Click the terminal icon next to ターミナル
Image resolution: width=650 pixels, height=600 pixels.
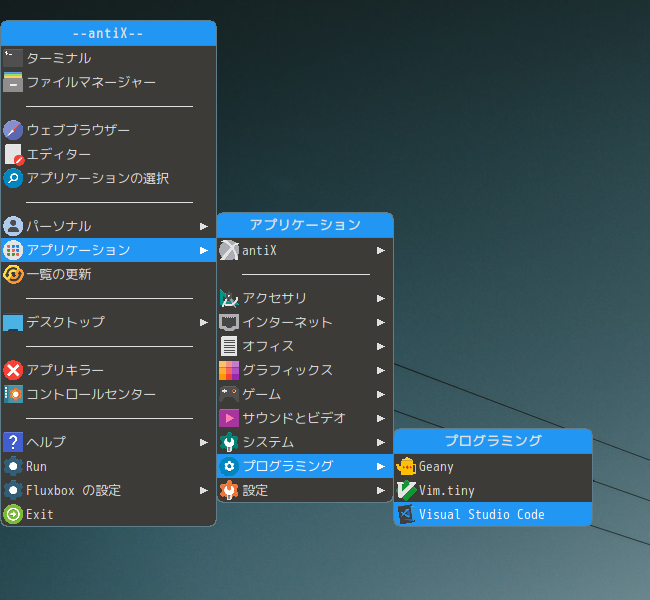tap(13, 58)
